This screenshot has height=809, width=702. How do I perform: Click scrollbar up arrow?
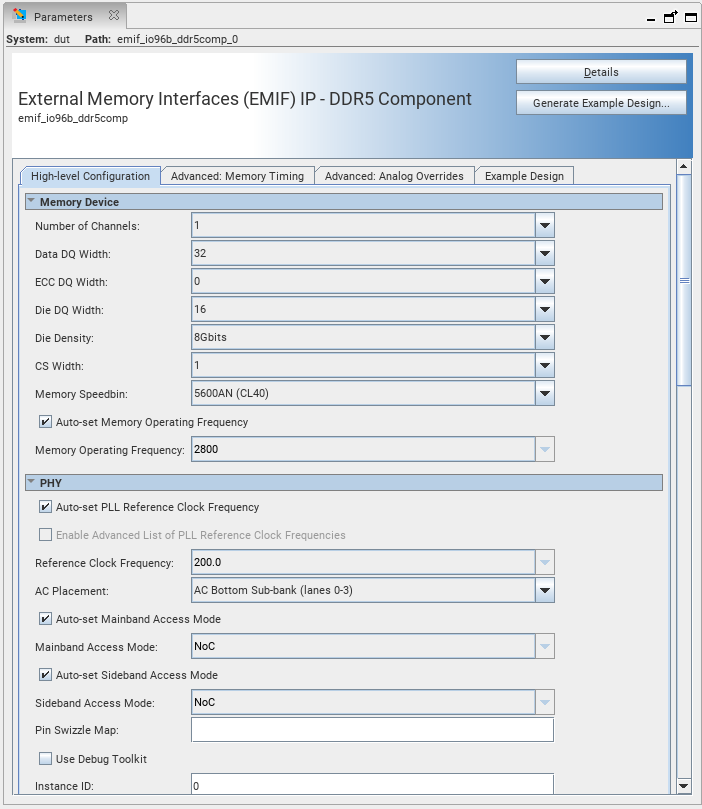tap(683, 166)
